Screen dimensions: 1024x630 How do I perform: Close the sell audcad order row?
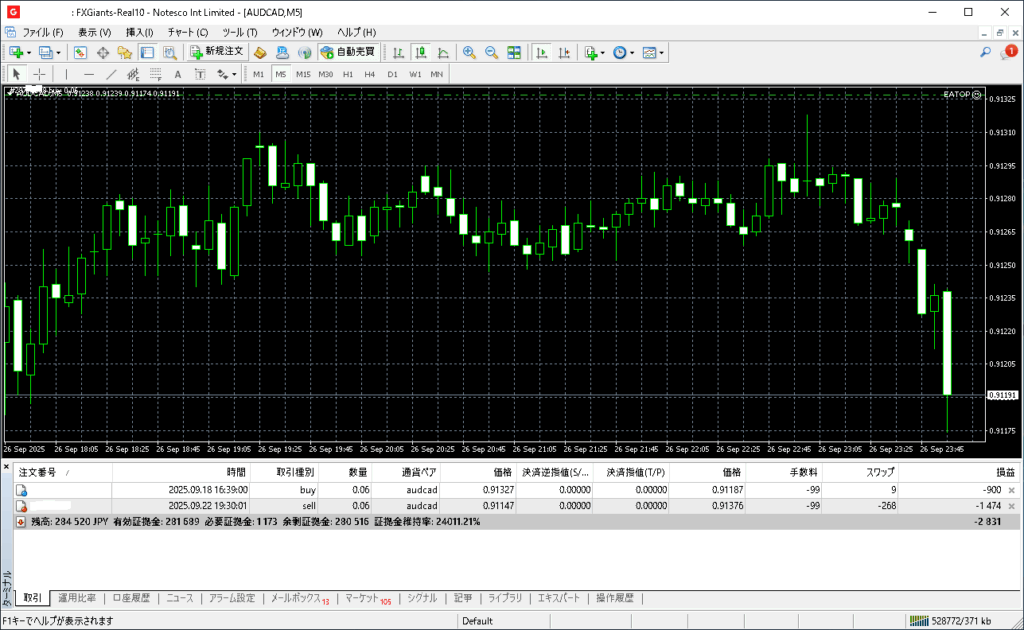coord(1011,507)
